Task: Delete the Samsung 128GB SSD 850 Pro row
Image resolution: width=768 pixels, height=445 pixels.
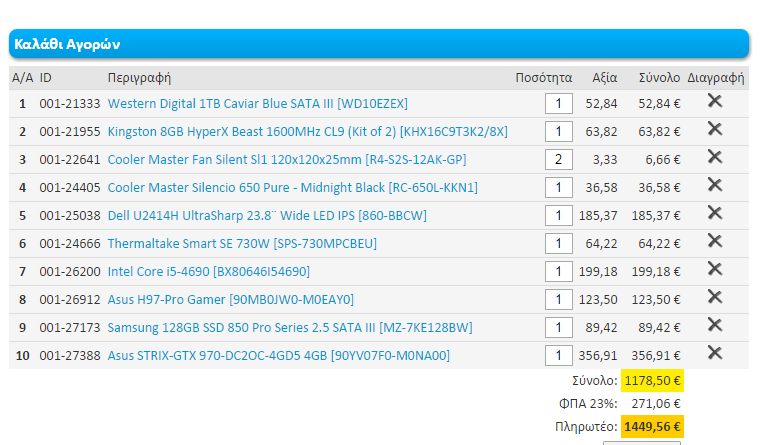Action: [x=715, y=324]
